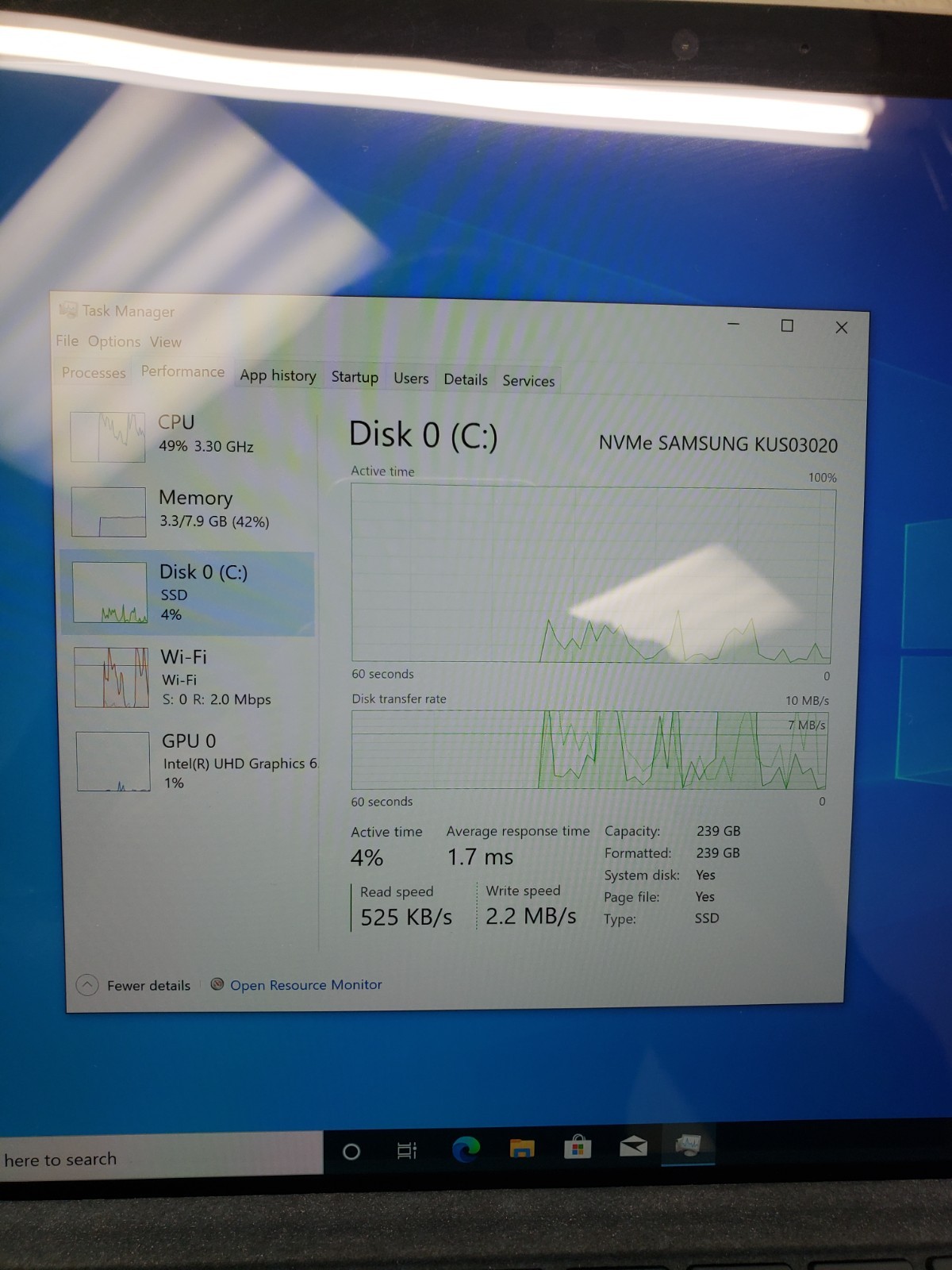Click the Resource Monitor gauge icon
This screenshot has height=1270, width=952.
click(x=217, y=984)
